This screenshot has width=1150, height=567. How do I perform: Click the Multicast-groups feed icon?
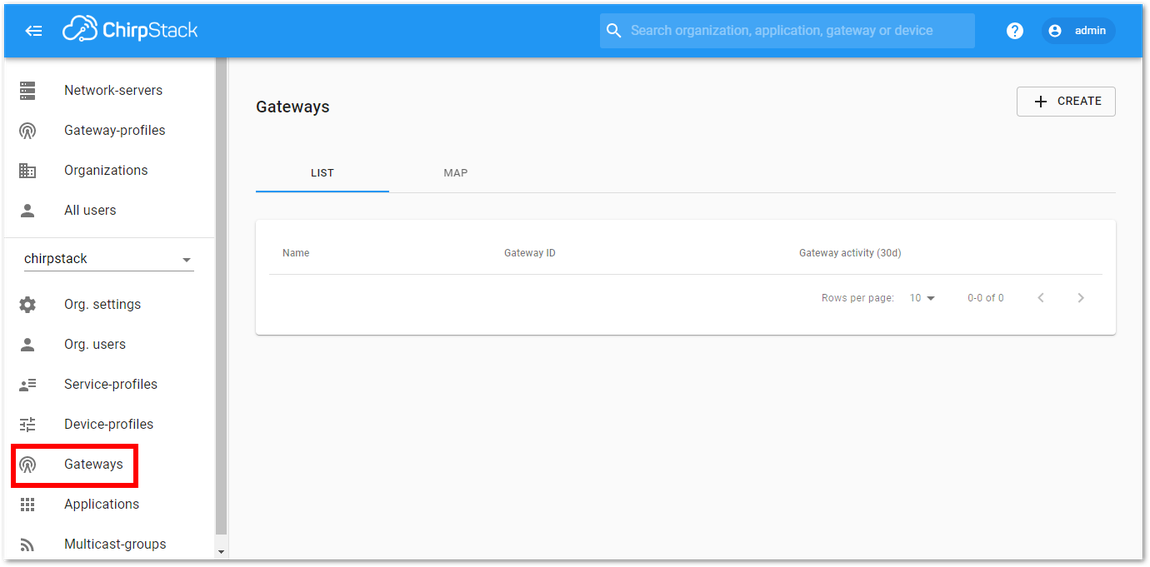tap(27, 544)
